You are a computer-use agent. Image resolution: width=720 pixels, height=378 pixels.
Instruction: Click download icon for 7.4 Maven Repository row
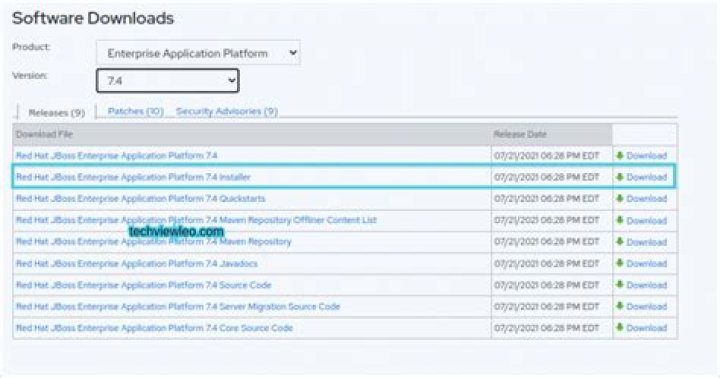[x=619, y=242]
